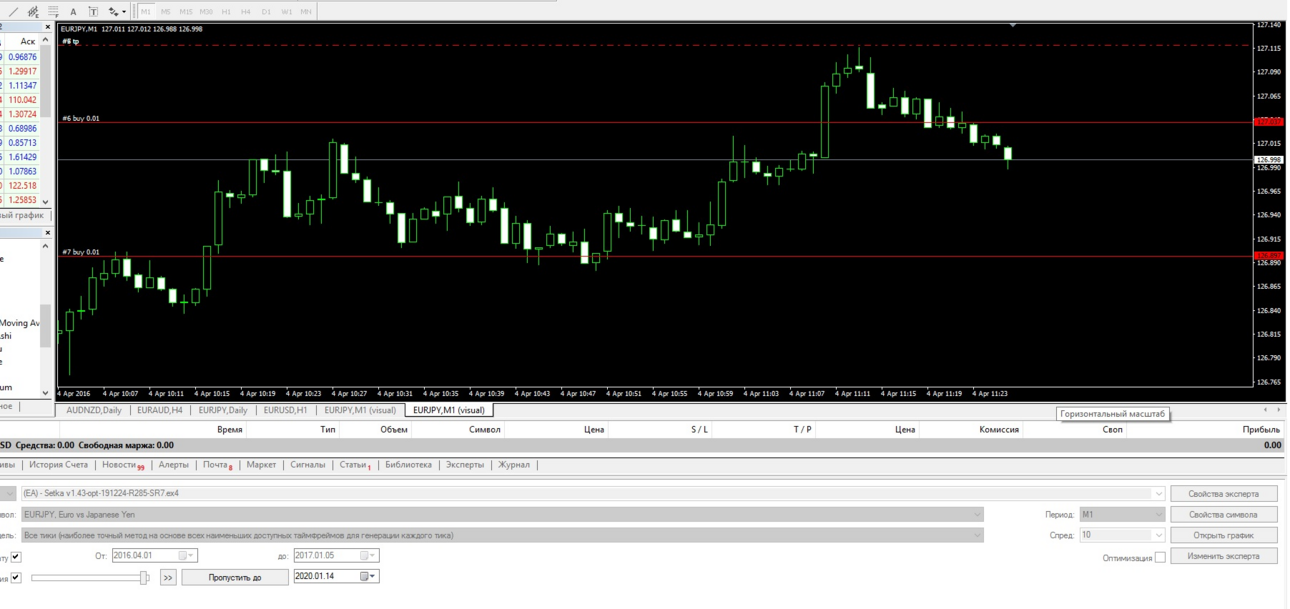Image resolution: width=1290 pixels, height=609 pixels.
Task: Click the Комиссия column header
Action: pyautogui.click(x=999, y=430)
